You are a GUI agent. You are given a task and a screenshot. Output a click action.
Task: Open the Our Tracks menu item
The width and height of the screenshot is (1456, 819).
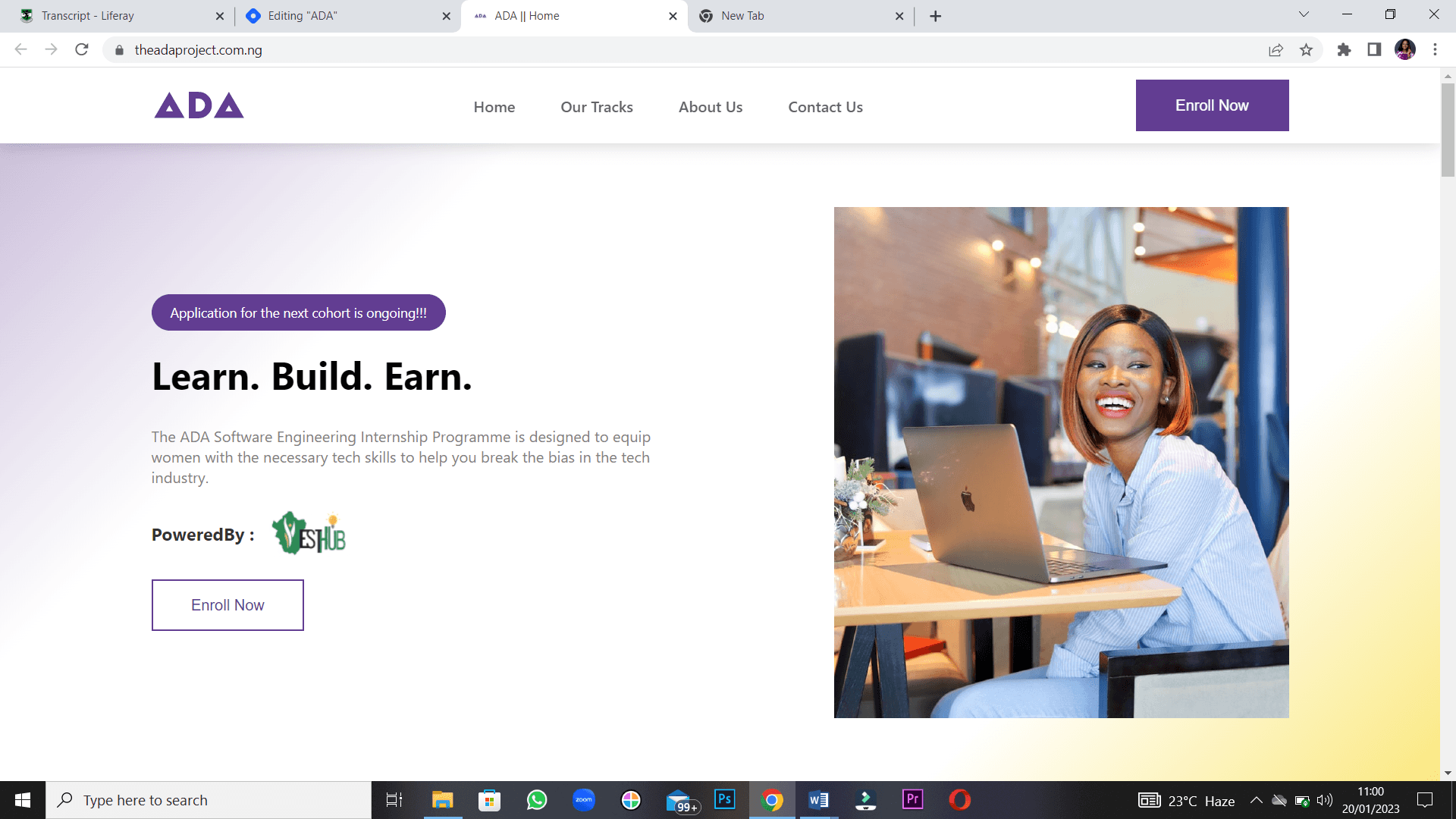pyautogui.click(x=597, y=107)
